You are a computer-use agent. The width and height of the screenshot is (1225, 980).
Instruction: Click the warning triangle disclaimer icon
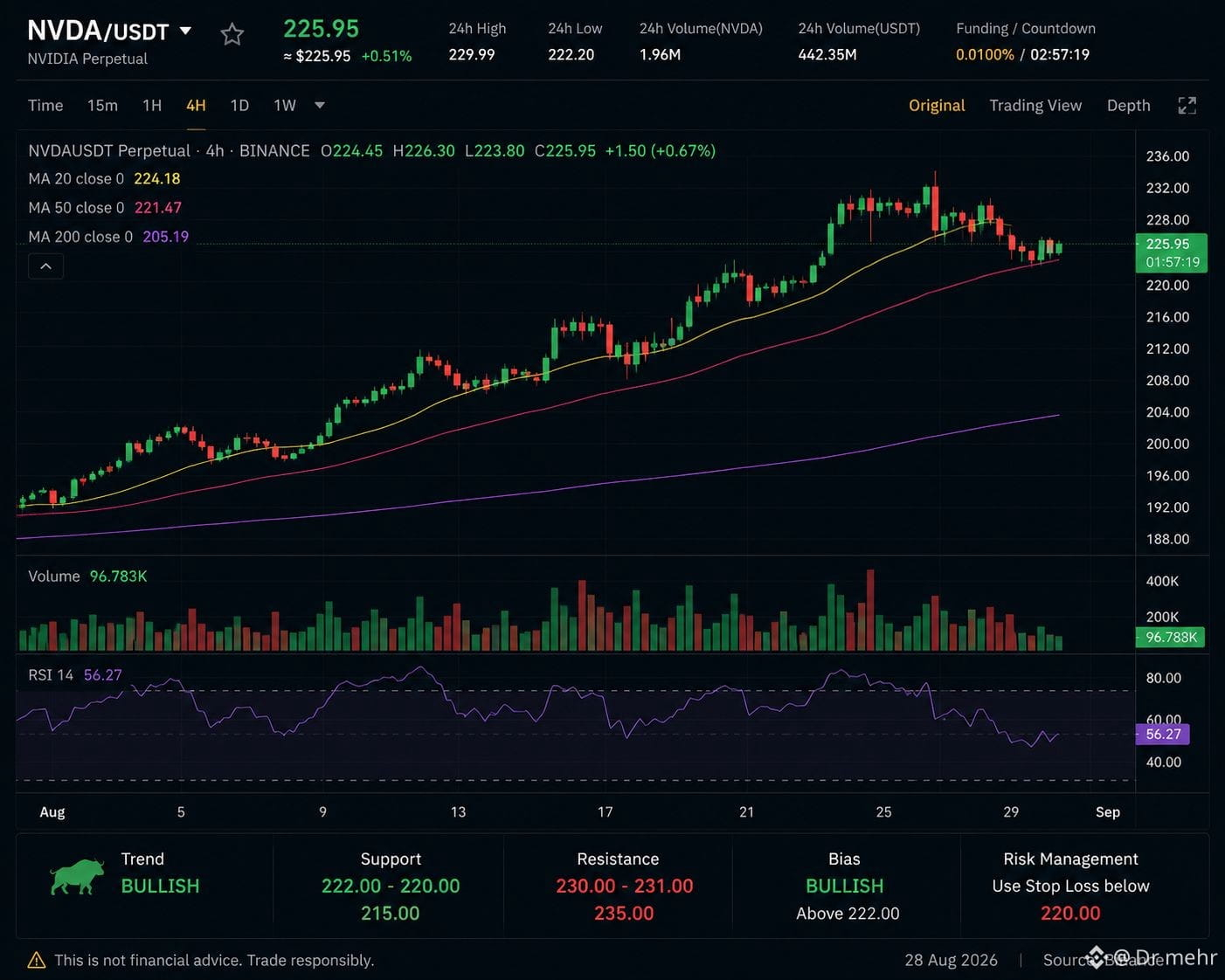tap(37, 960)
